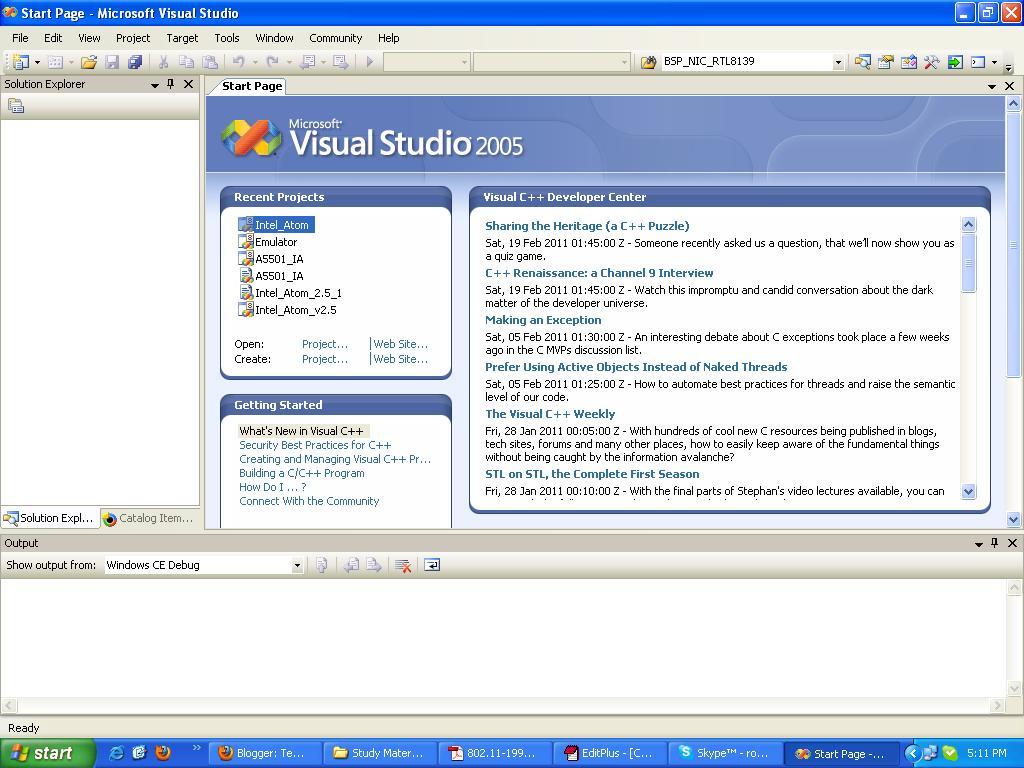This screenshot has width=1024, height=768.
Task: Open Solution Explorer via toolbar magnifier icon
Action: click(x=863, y=62)
